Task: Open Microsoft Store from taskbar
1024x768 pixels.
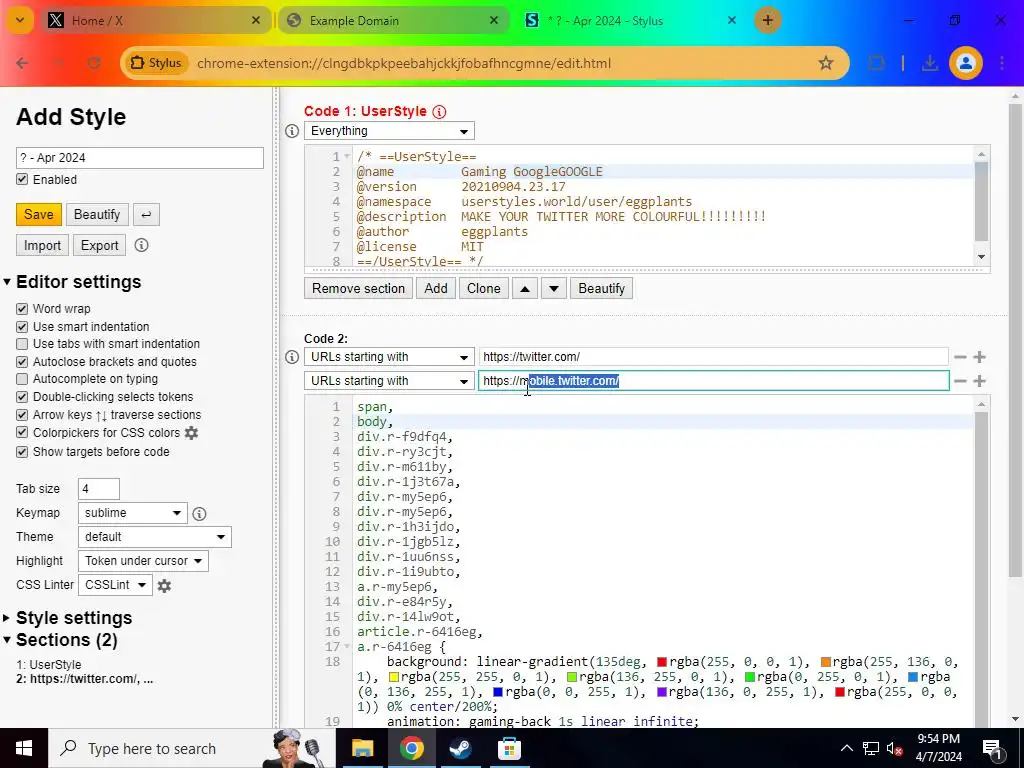Action: point(509,748)
